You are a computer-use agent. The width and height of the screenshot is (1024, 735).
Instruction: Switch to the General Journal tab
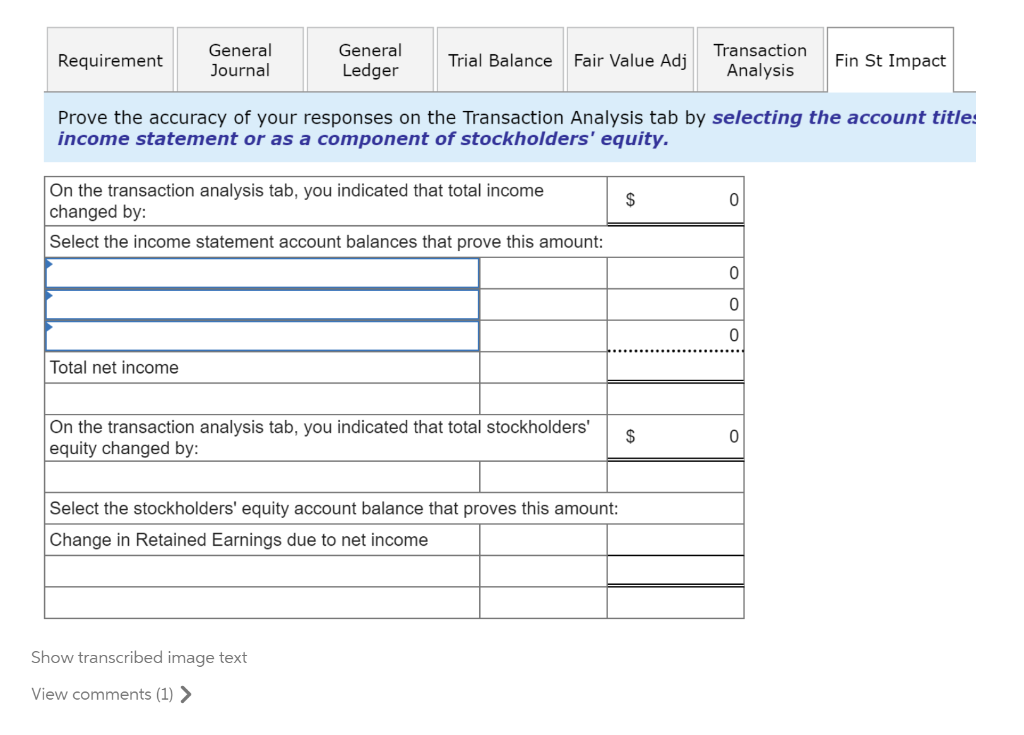pos(240,60)
